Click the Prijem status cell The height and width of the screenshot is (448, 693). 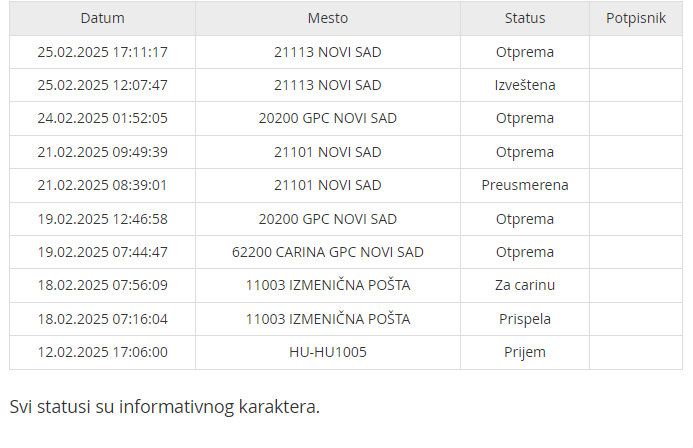click(x=525, y=352)
